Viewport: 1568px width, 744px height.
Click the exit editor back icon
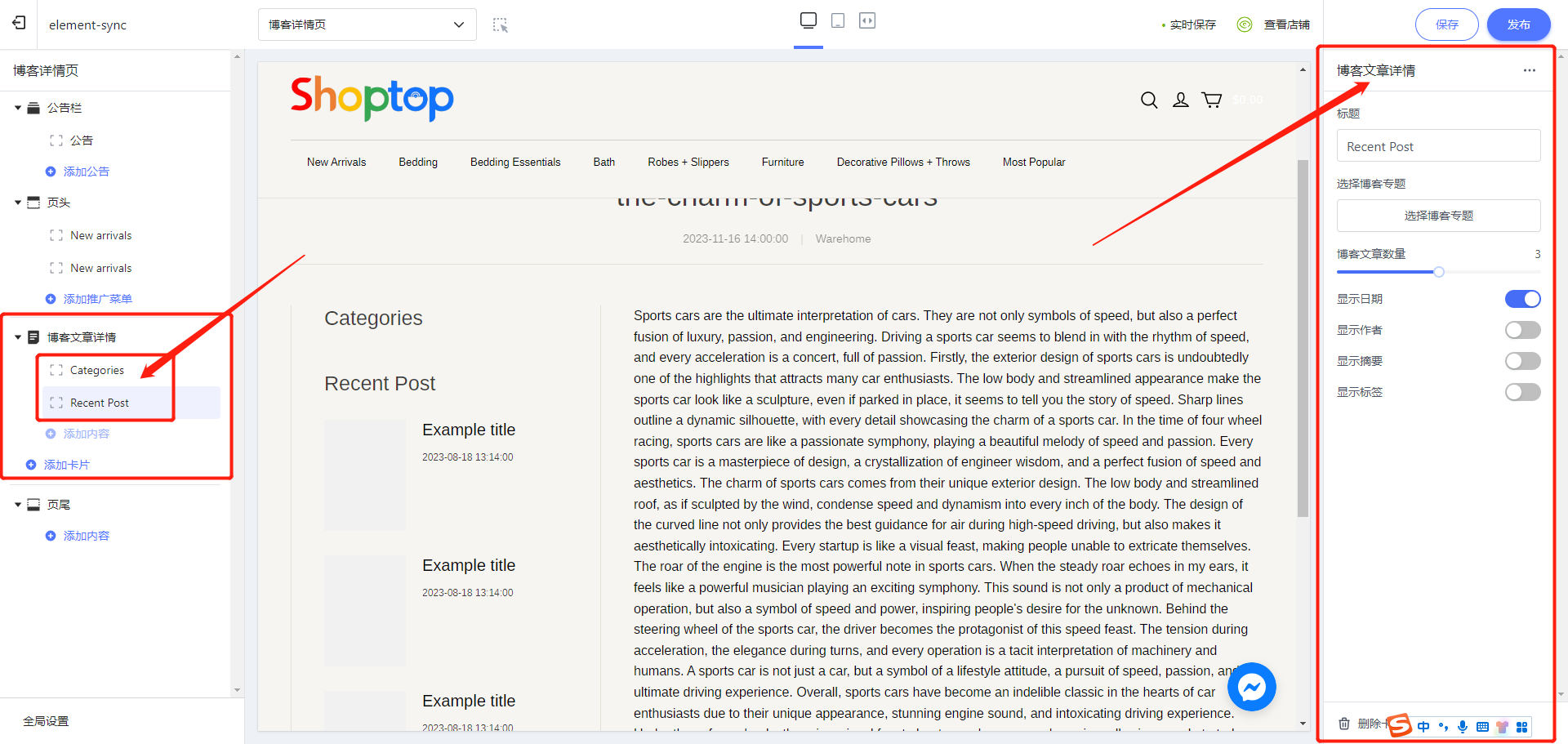click(x=19, y=23)
